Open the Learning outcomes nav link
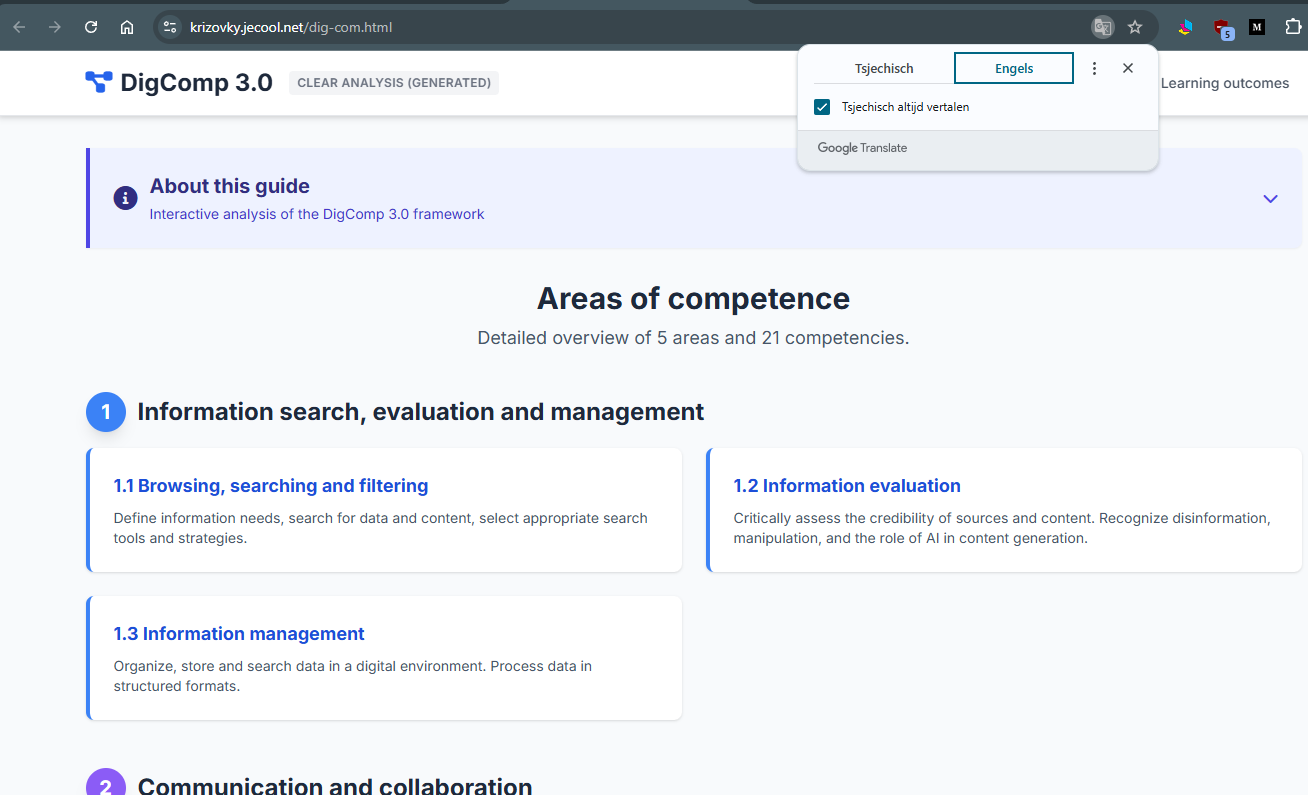Image resolution: width=1308 pixels, height=795 pixels. (x=1224, y=83)
